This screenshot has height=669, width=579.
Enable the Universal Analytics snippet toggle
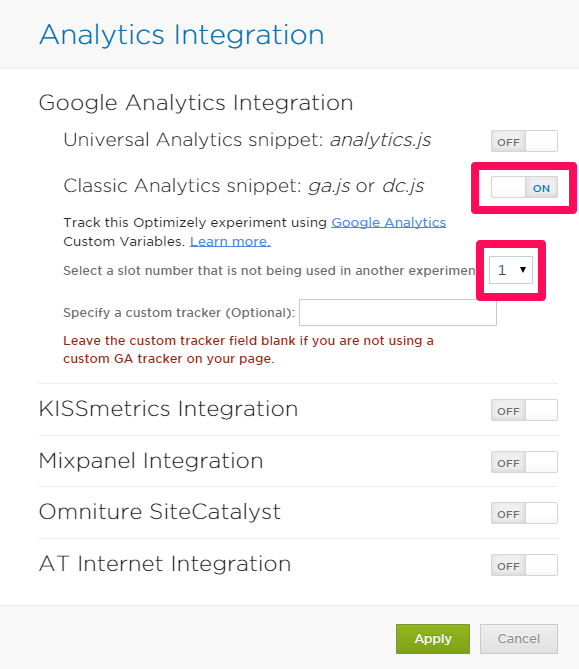tap(524, 141)
